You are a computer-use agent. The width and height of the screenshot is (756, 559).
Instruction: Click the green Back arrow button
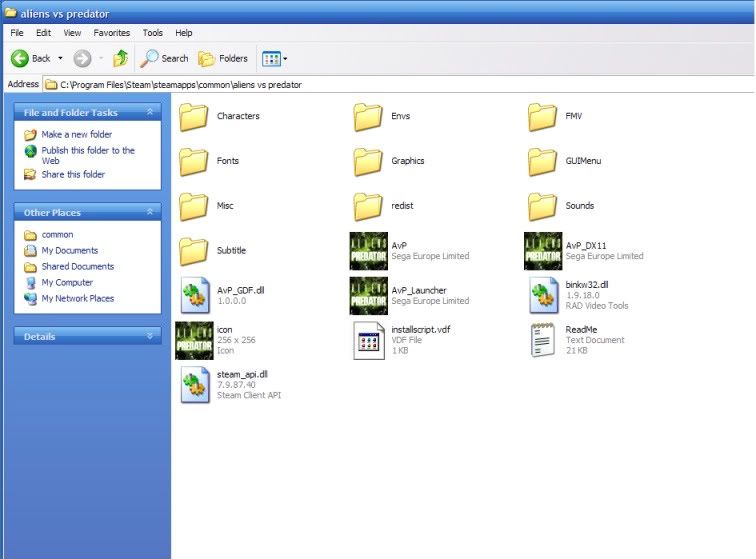click(x=20, y=58)
